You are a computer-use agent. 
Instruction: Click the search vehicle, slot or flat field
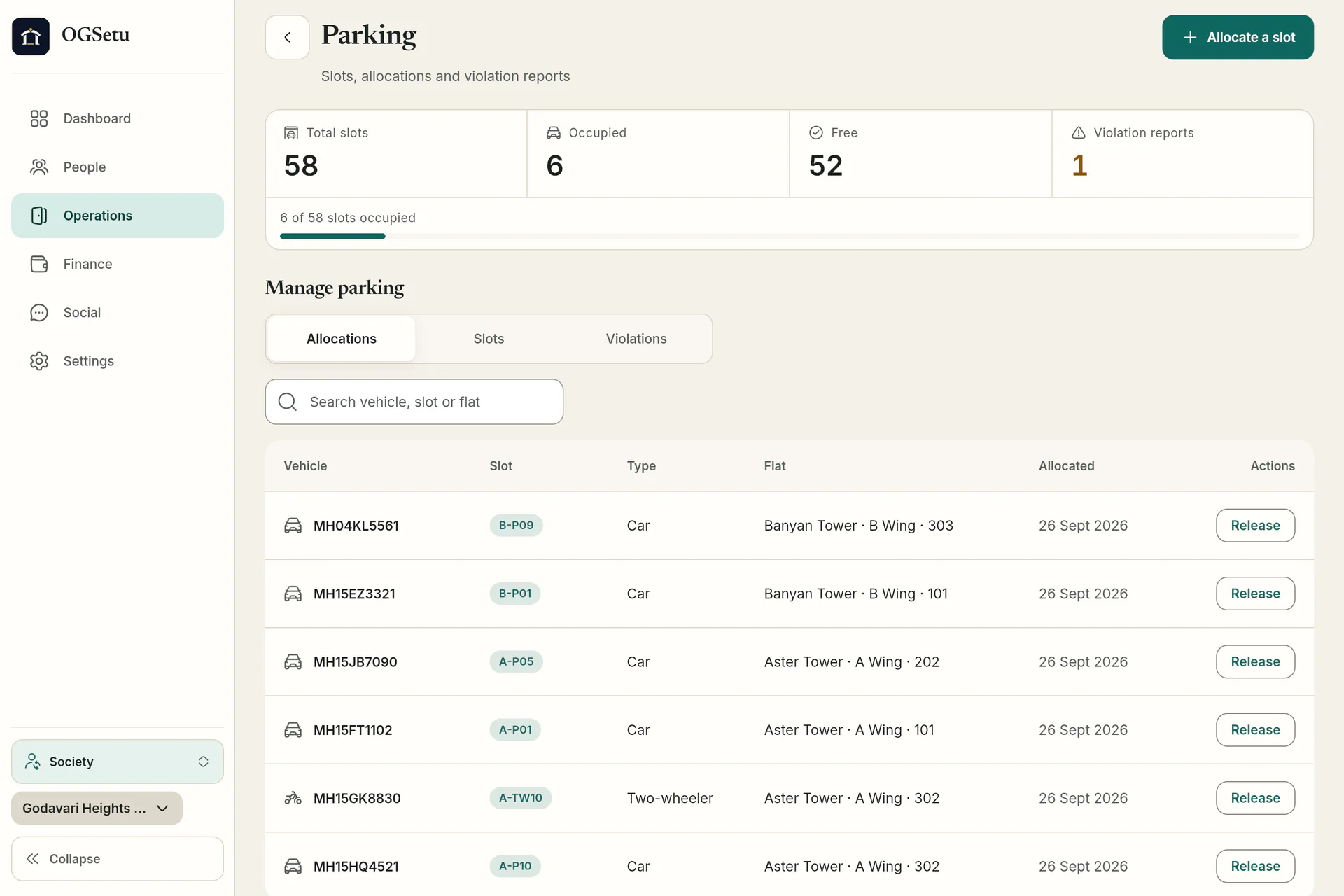[x=414, y=402]
